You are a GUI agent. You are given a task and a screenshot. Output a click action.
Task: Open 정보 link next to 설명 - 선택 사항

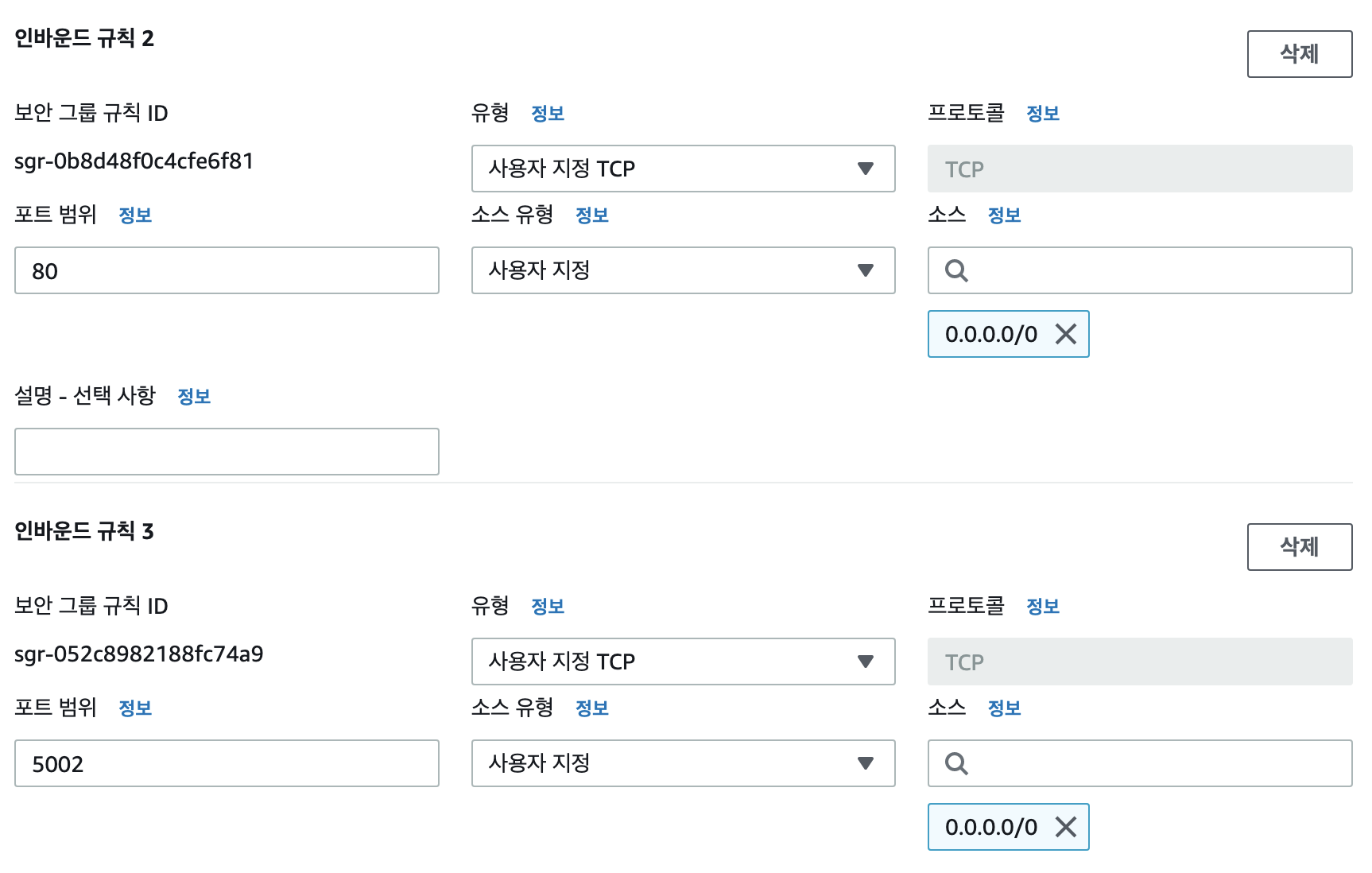194,396
